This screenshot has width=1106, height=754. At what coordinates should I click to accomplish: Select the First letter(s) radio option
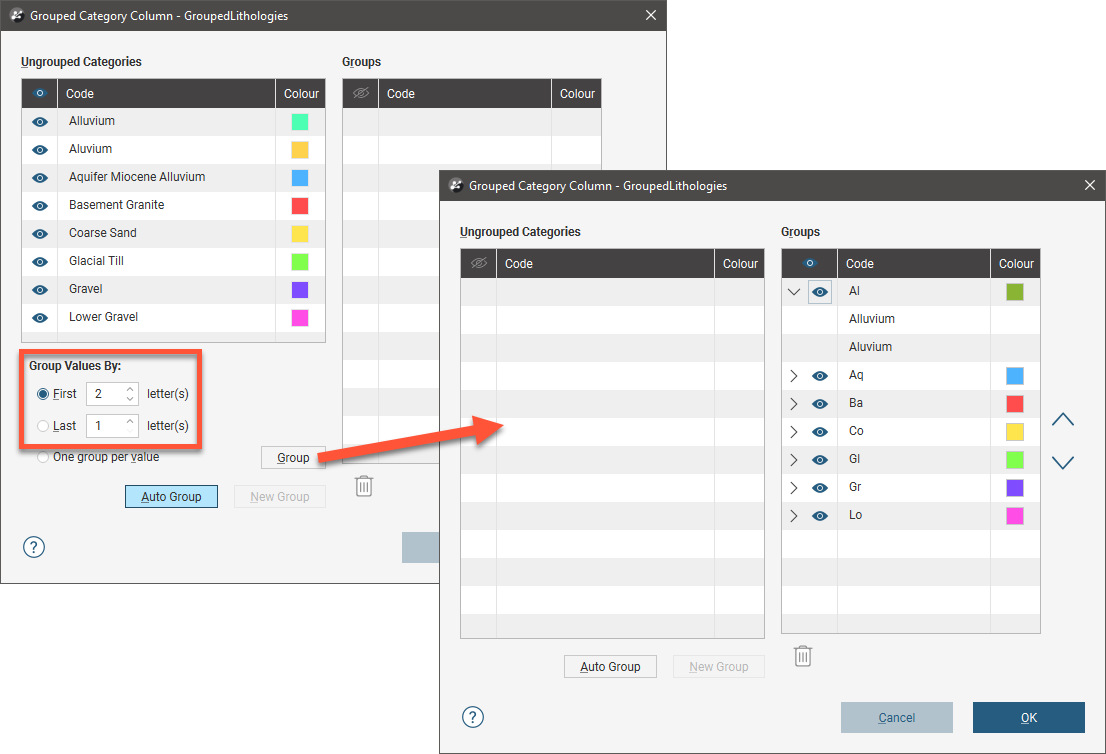43,394
